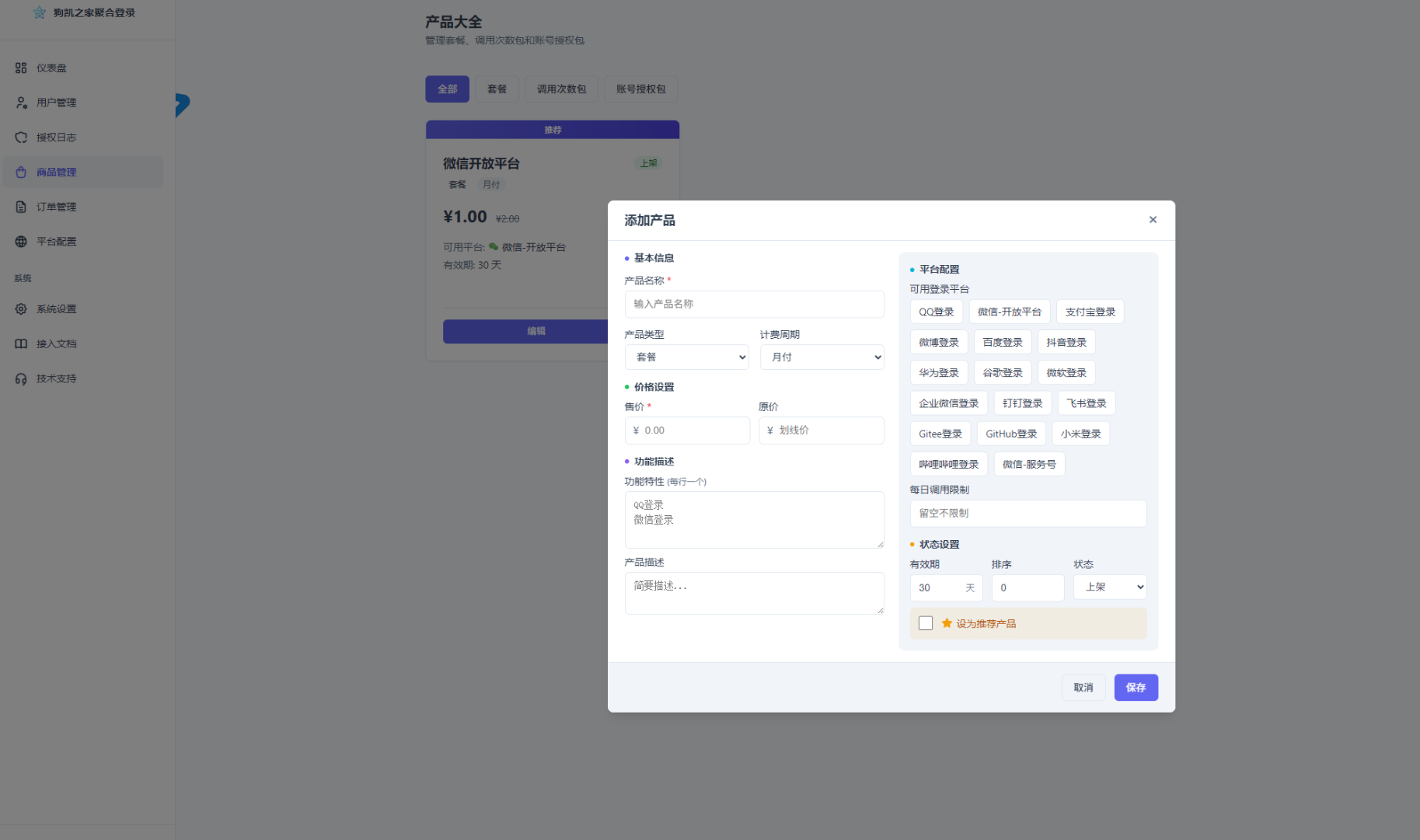
Task: Click the 保存 button
Action: click(x=1136, y=688)
